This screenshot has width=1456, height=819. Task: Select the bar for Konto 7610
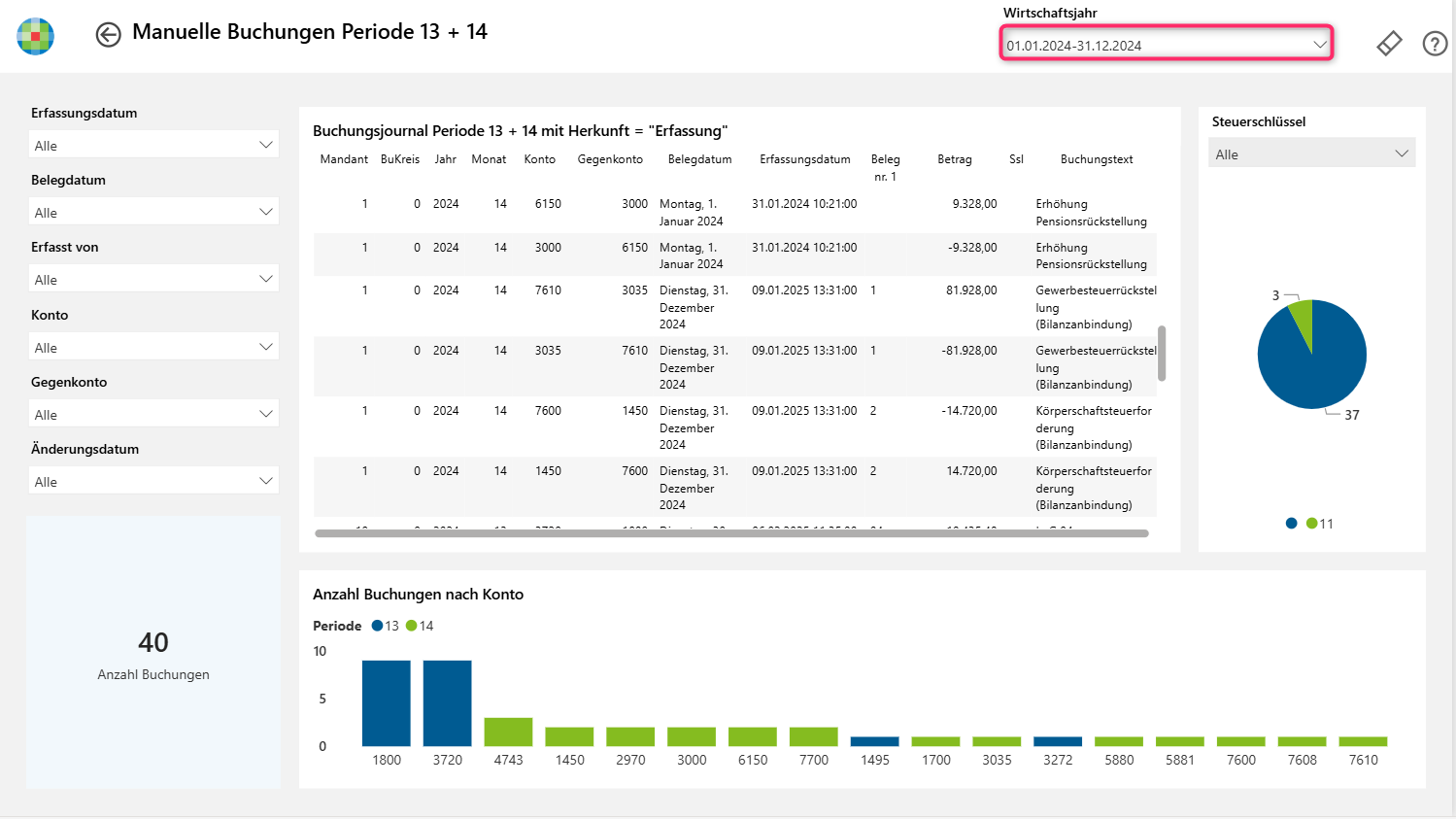[x=1364, y=741]
